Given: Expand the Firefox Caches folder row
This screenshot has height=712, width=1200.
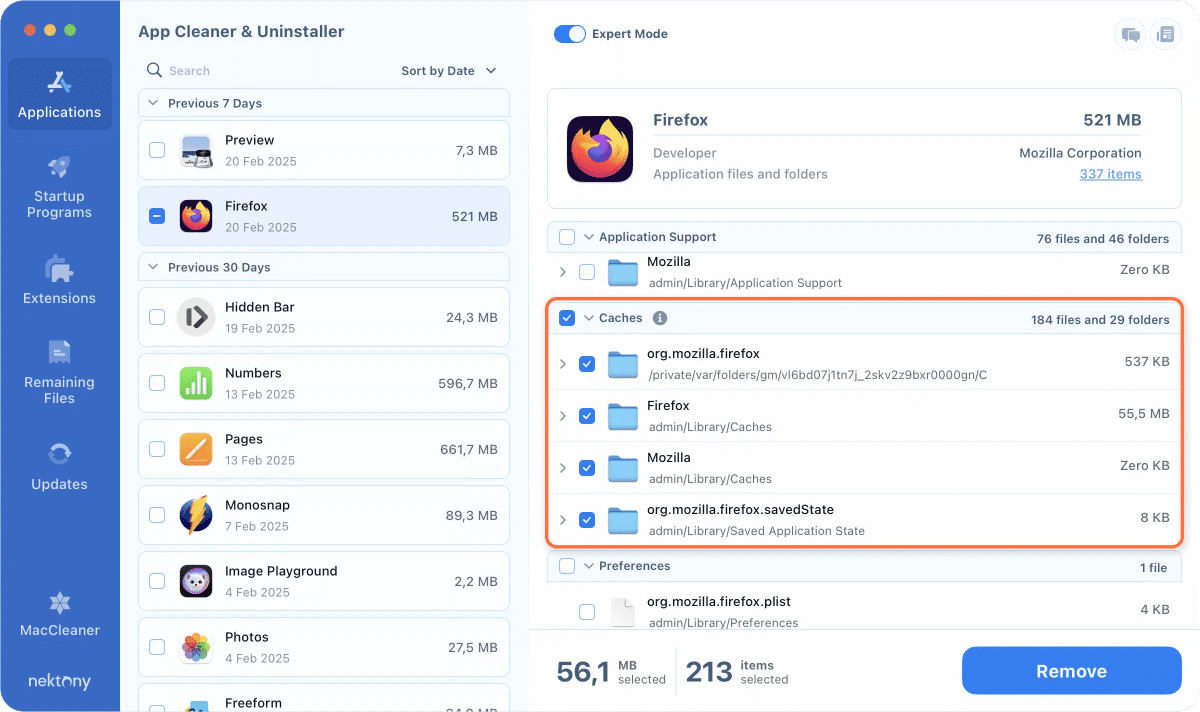Looking at the screenshot, I should (x=563, y=416).
